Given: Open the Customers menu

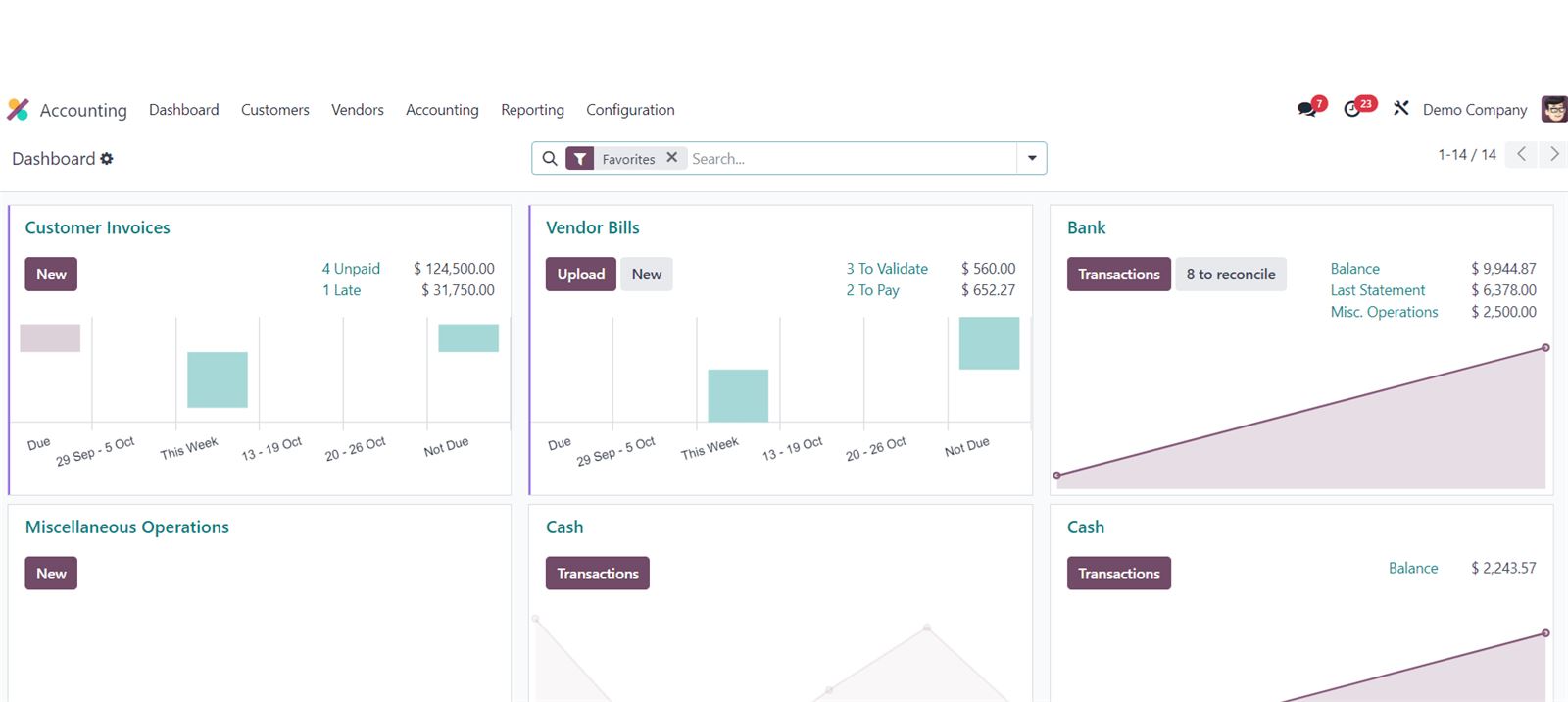Looking at the screenshot, I should pos(275,110).
